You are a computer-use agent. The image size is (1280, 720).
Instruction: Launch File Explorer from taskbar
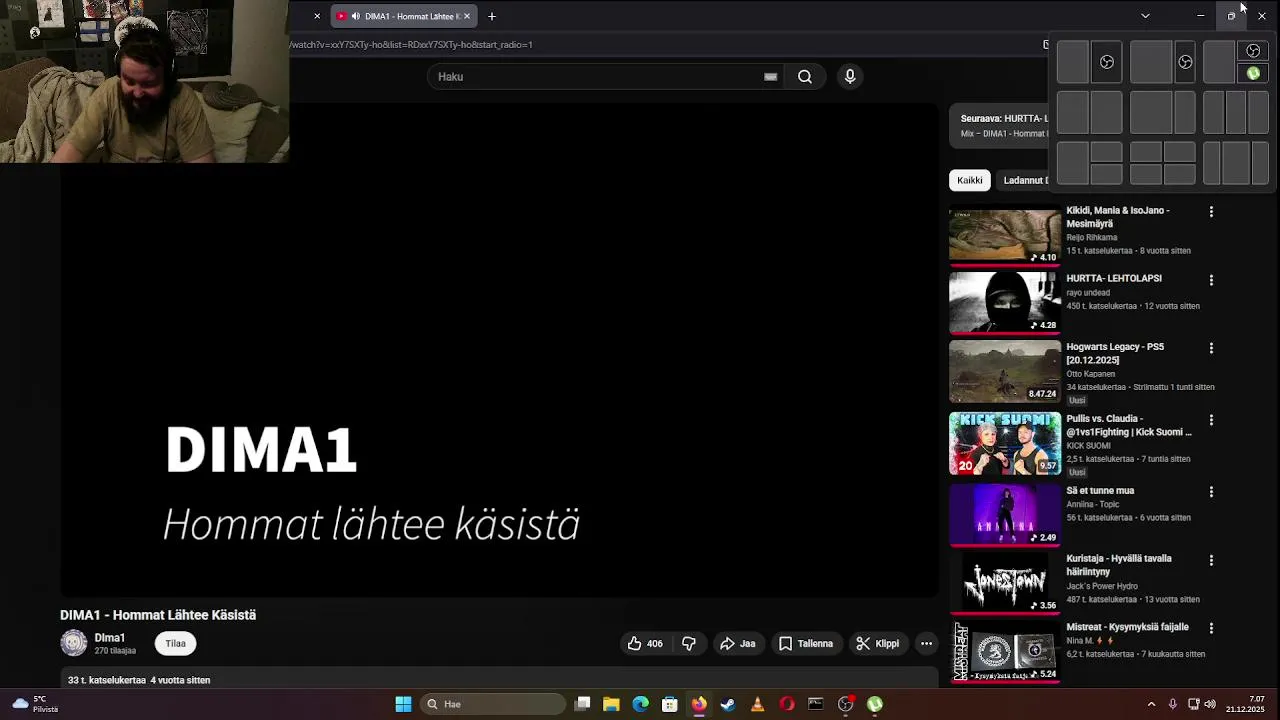tap(611, 704)
